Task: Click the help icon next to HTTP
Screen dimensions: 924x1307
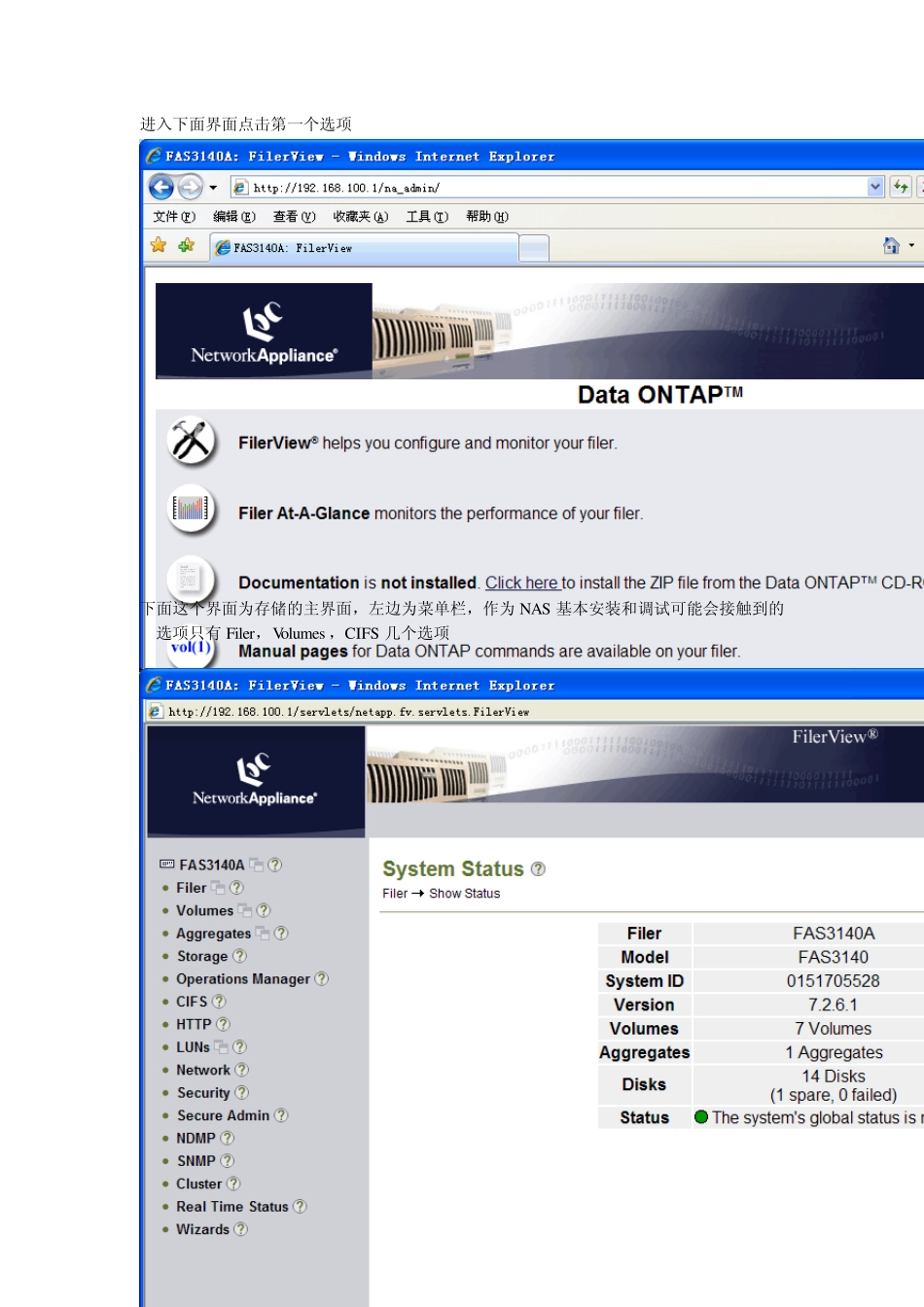Action: pos(223,1024)
